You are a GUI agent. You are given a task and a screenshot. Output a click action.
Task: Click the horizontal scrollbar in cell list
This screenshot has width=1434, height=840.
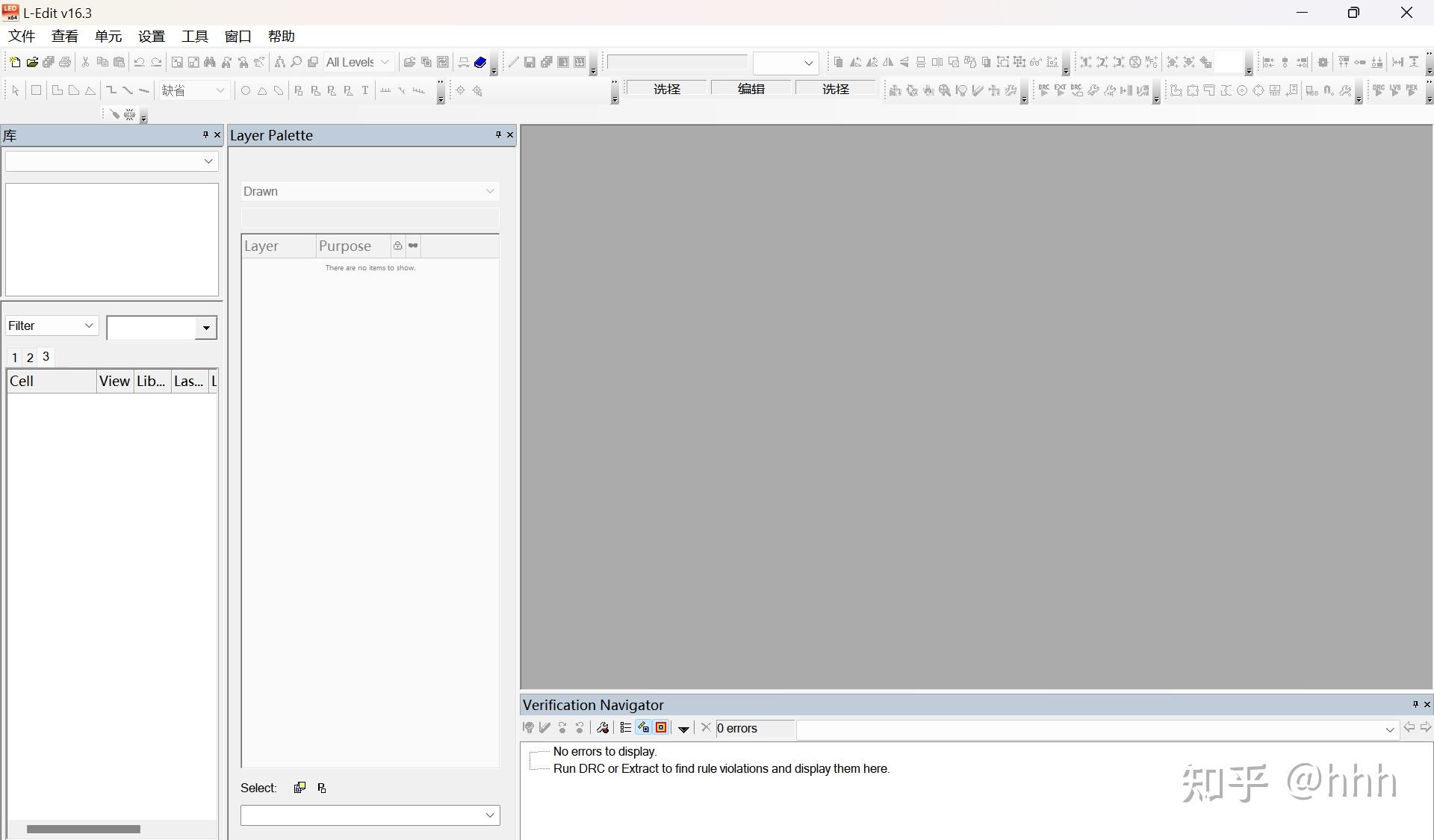[84, 829]
